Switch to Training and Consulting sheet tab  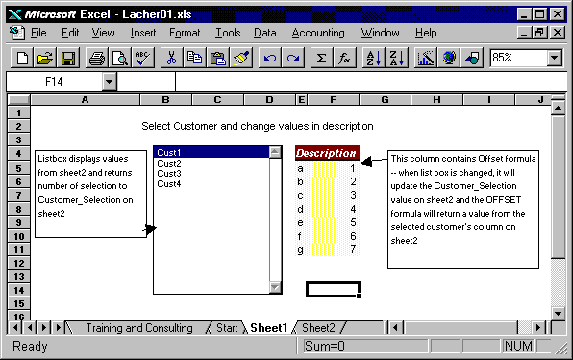[139, 328]
